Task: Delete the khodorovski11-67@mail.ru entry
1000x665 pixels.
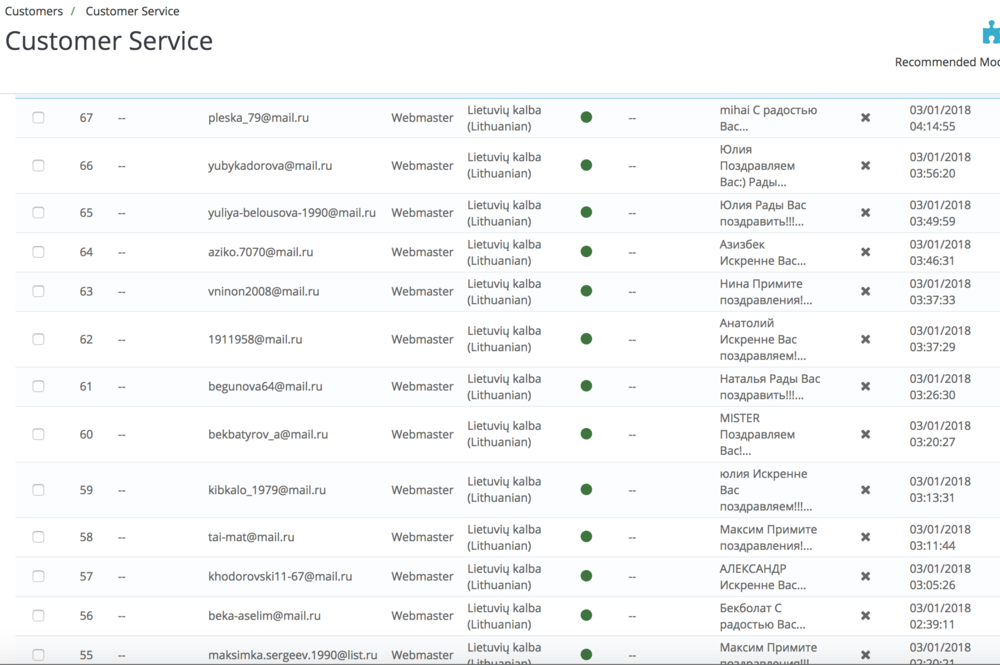Action: click(x=864, y=576)
